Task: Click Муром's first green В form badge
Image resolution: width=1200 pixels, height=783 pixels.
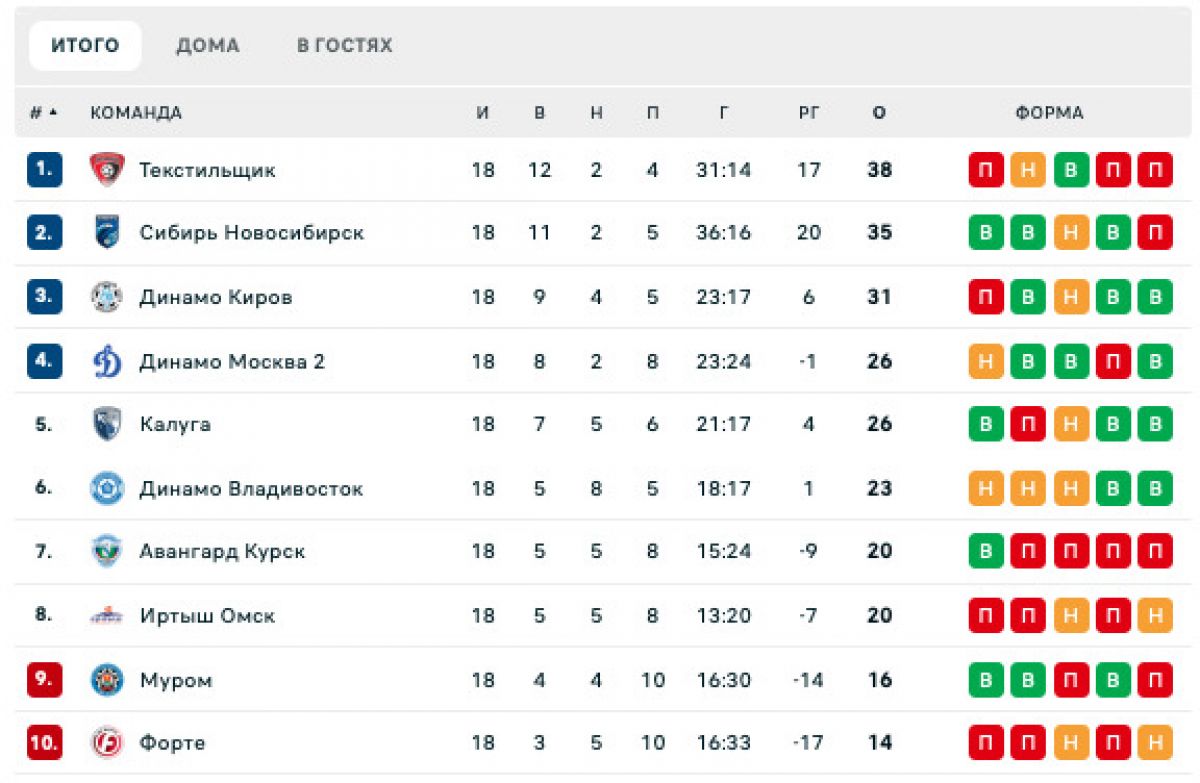Action: tap(986, 680)
